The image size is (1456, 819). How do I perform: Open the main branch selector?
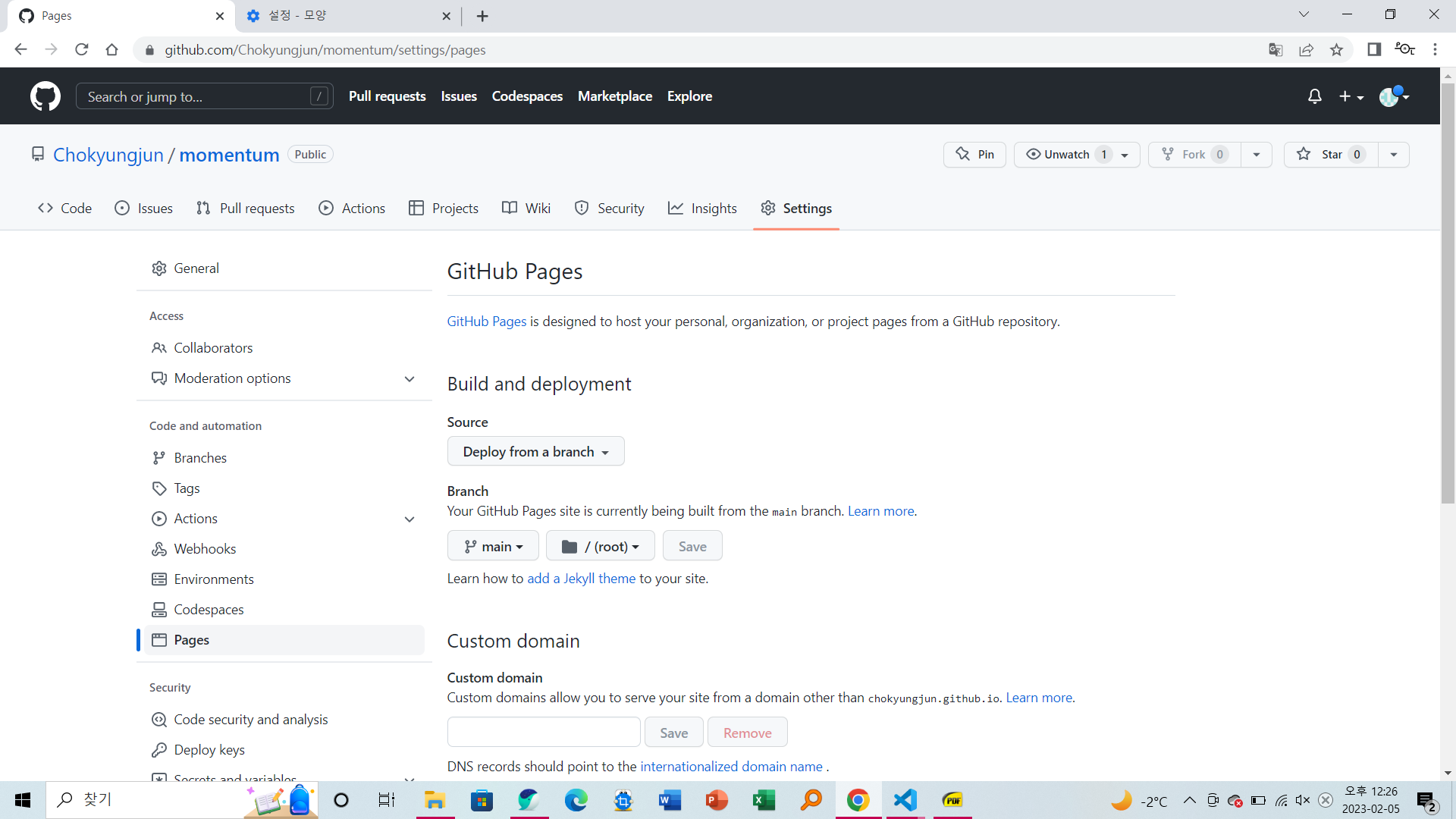[493, 546]
